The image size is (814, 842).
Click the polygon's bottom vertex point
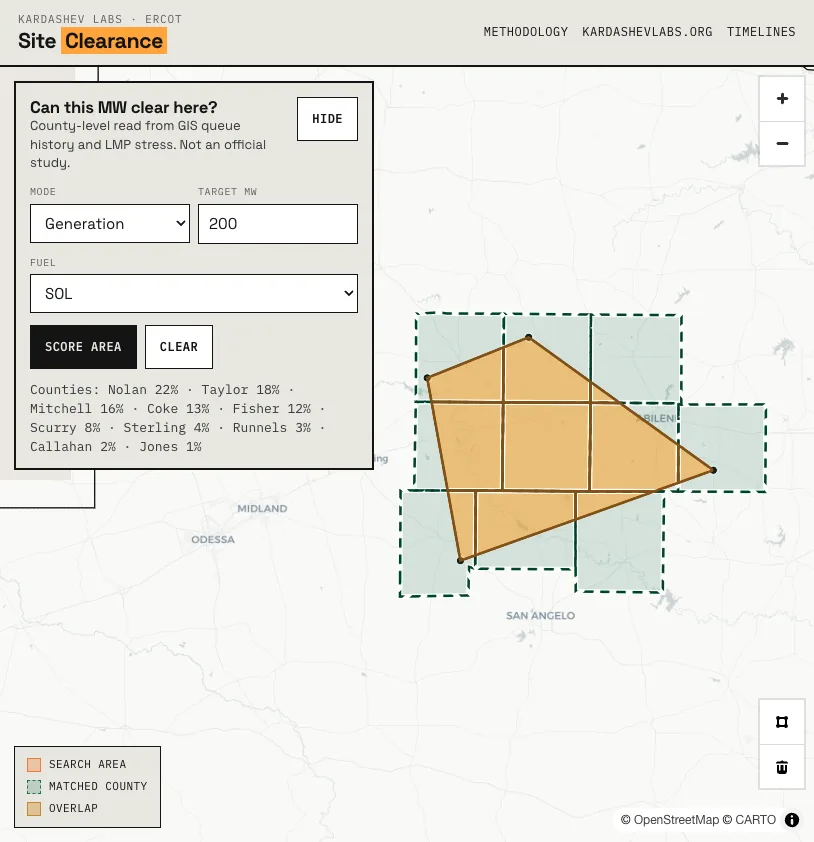460,561
